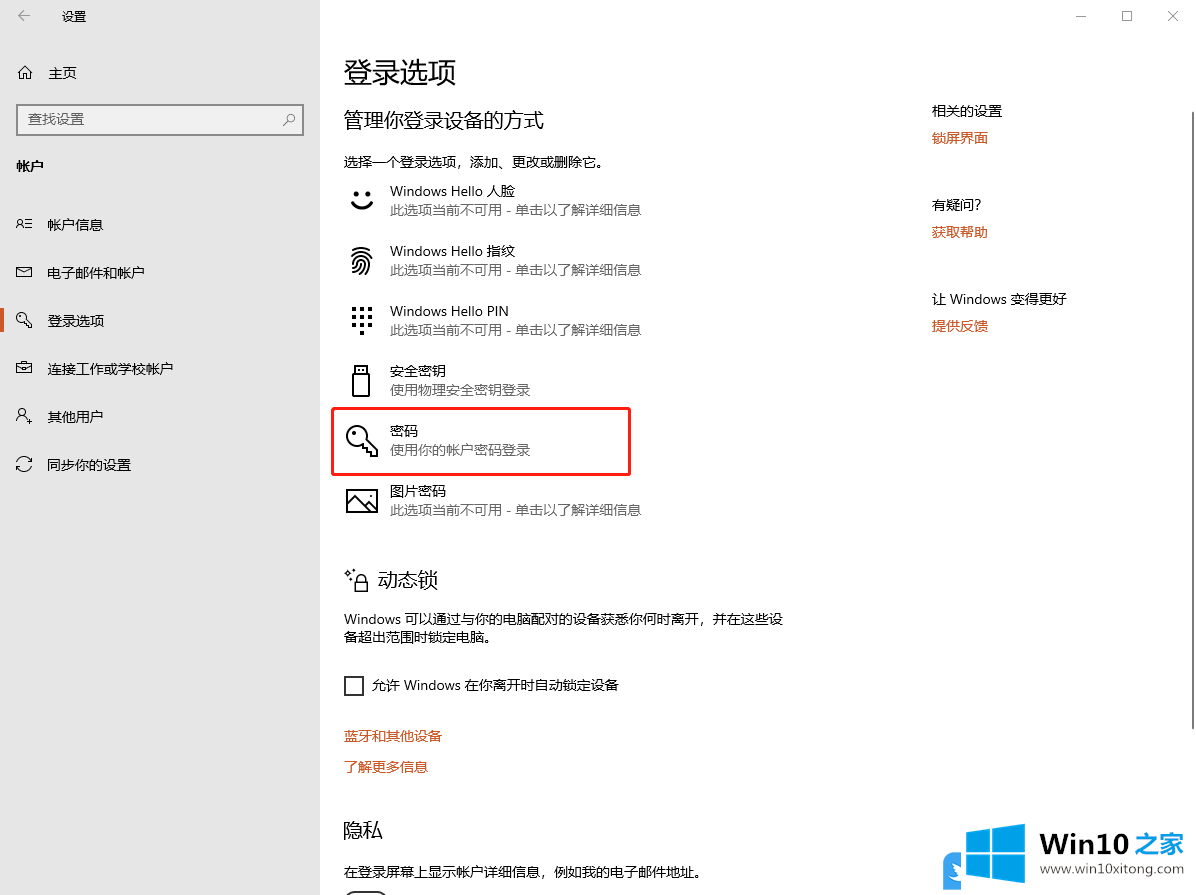
Task: Maximize the Settings window
Action: [x=1127, y=16]
